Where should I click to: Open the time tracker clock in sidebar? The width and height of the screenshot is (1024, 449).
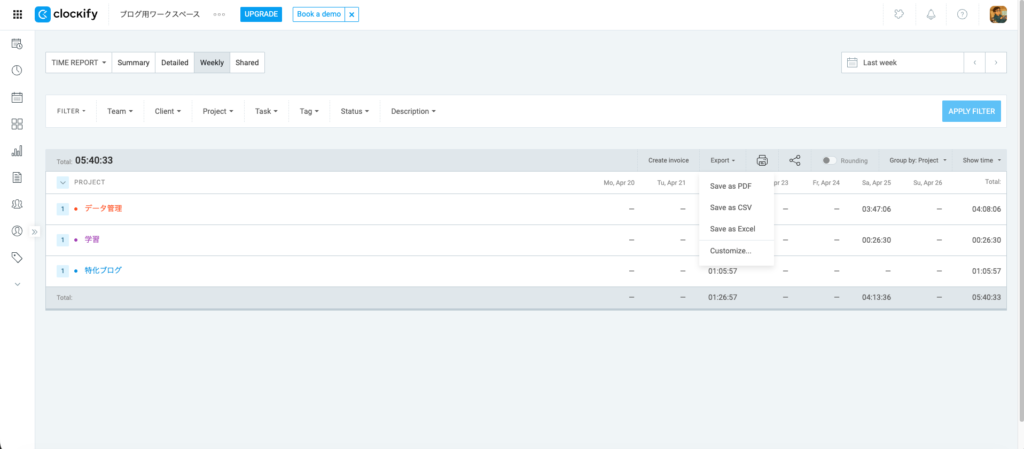pos(17,70)
